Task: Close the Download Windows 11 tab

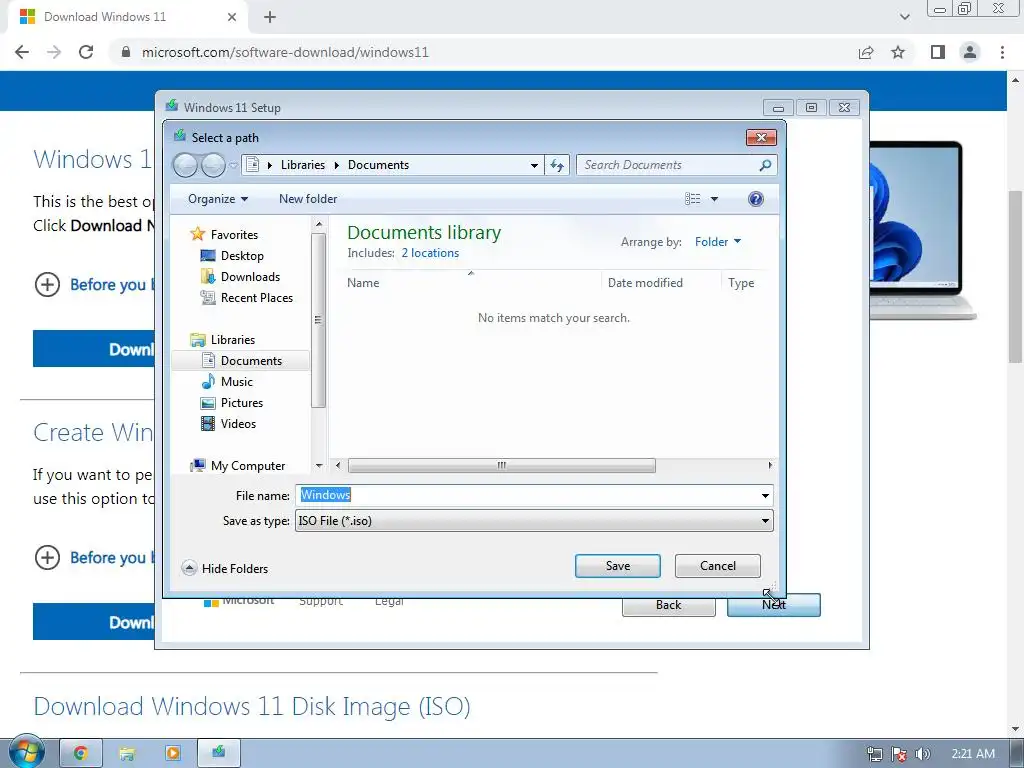Action: [x=232, y=18]
